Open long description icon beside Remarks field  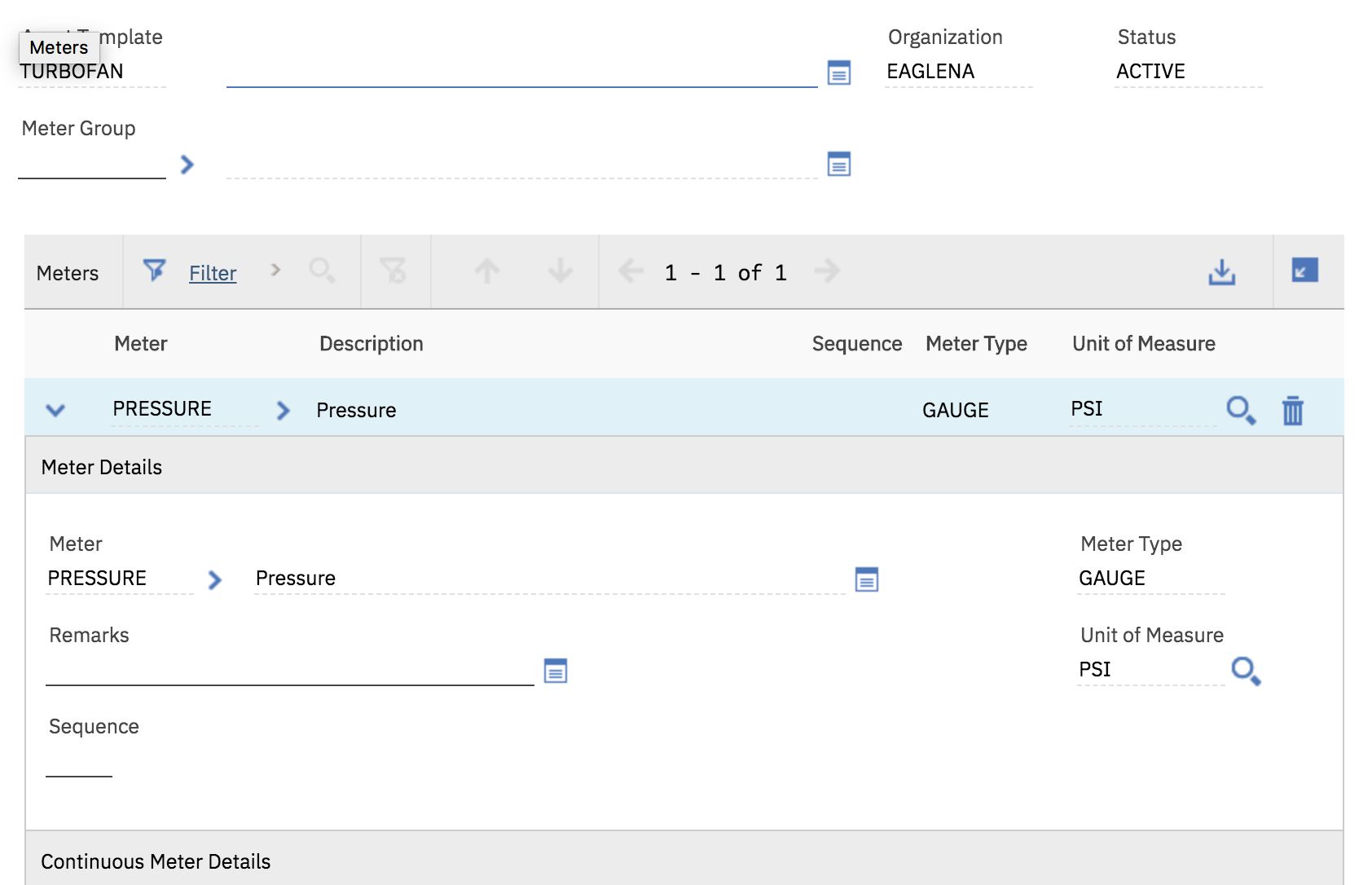556,671
